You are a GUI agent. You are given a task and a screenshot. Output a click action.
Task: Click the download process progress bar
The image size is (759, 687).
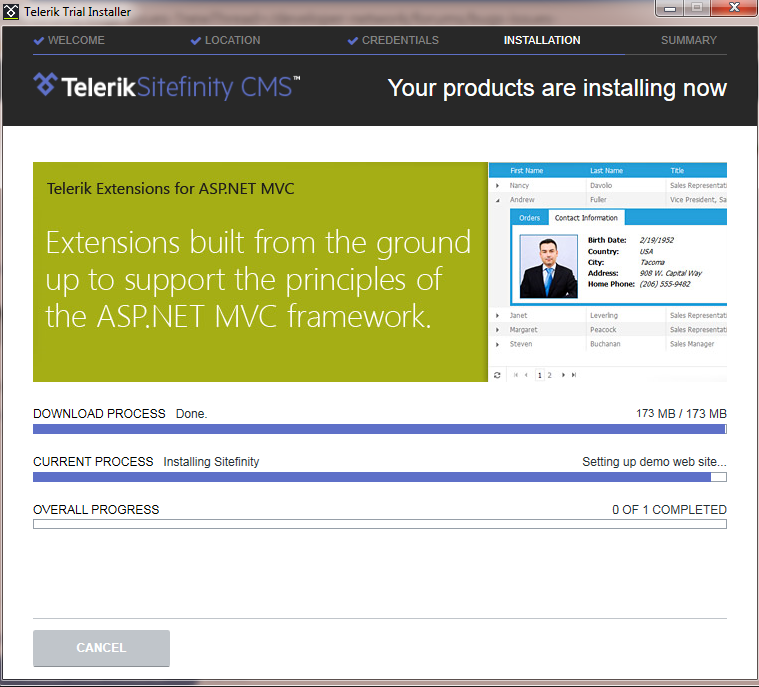pyautogui.click(x=380, y=429)
